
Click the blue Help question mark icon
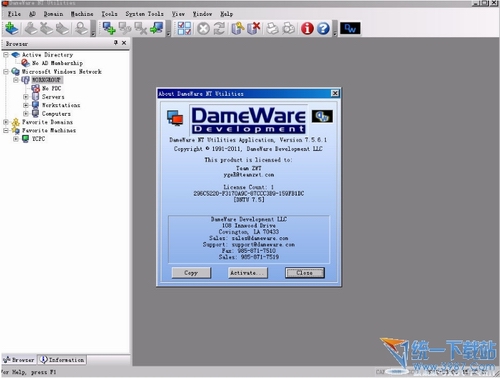point(323,29)
